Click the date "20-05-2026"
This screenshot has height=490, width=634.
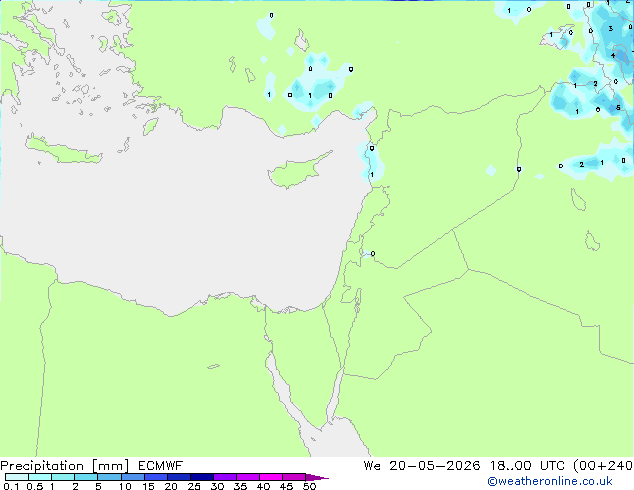pos(435,466)
